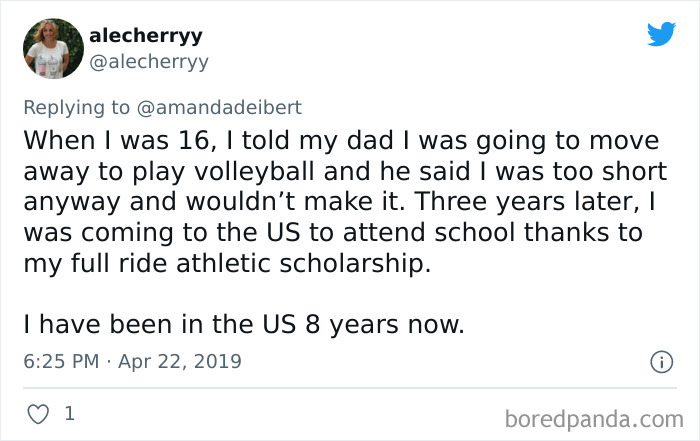Click the like count number 1
Screen dimensions: 700x441
click(70, 412)
